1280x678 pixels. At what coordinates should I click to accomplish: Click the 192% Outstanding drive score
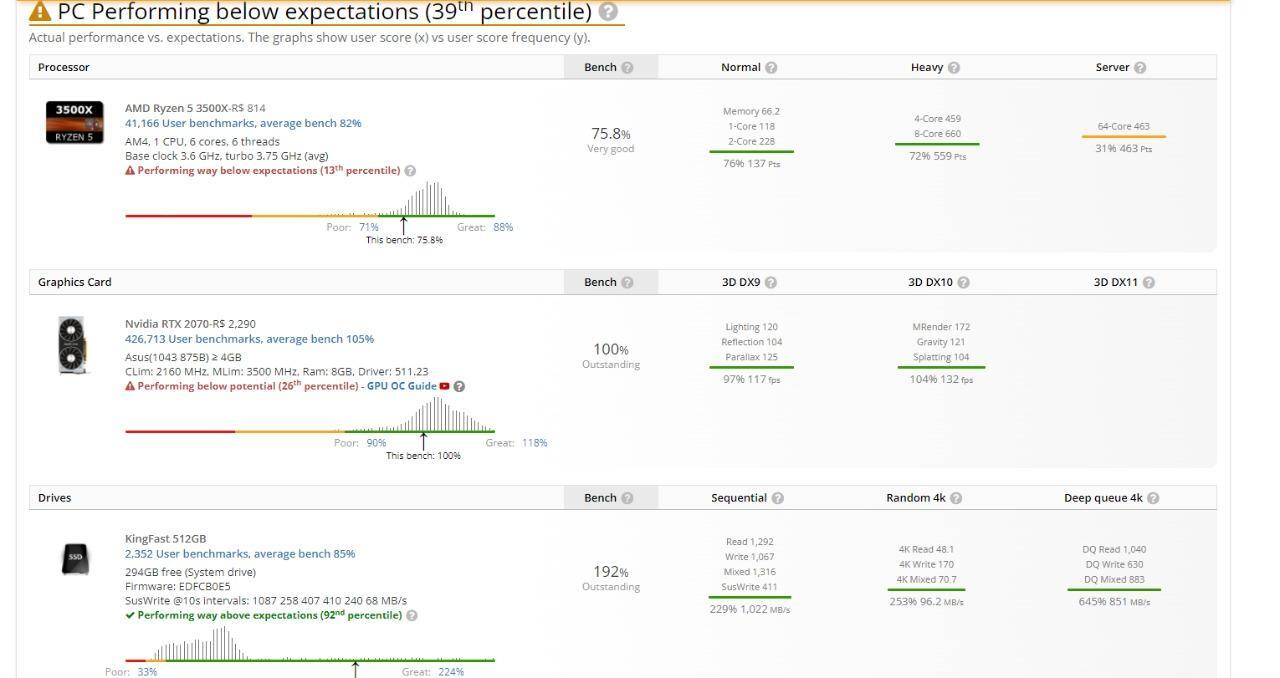(x=611, y=578)
